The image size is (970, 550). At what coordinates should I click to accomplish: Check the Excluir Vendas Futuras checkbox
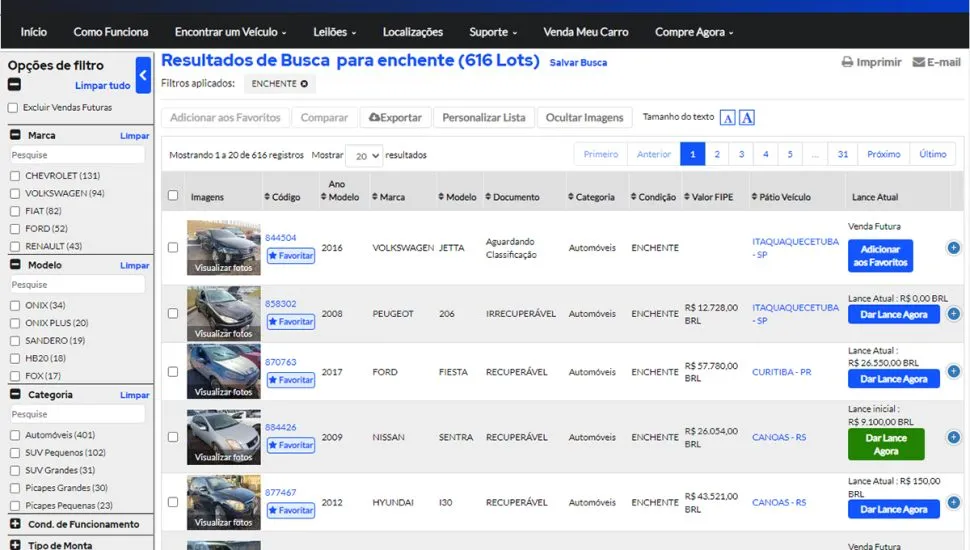coord(13,108)
